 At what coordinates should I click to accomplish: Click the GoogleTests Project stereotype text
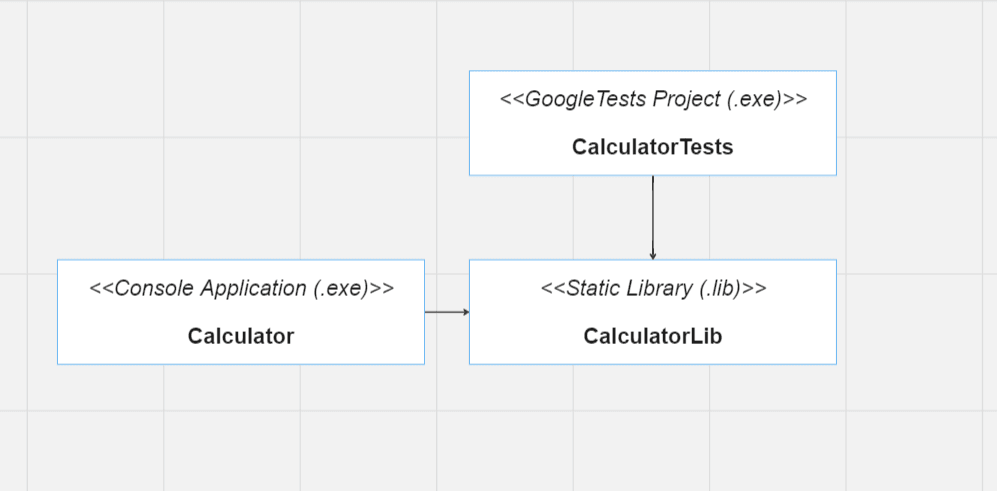click(x=653, y=99)
